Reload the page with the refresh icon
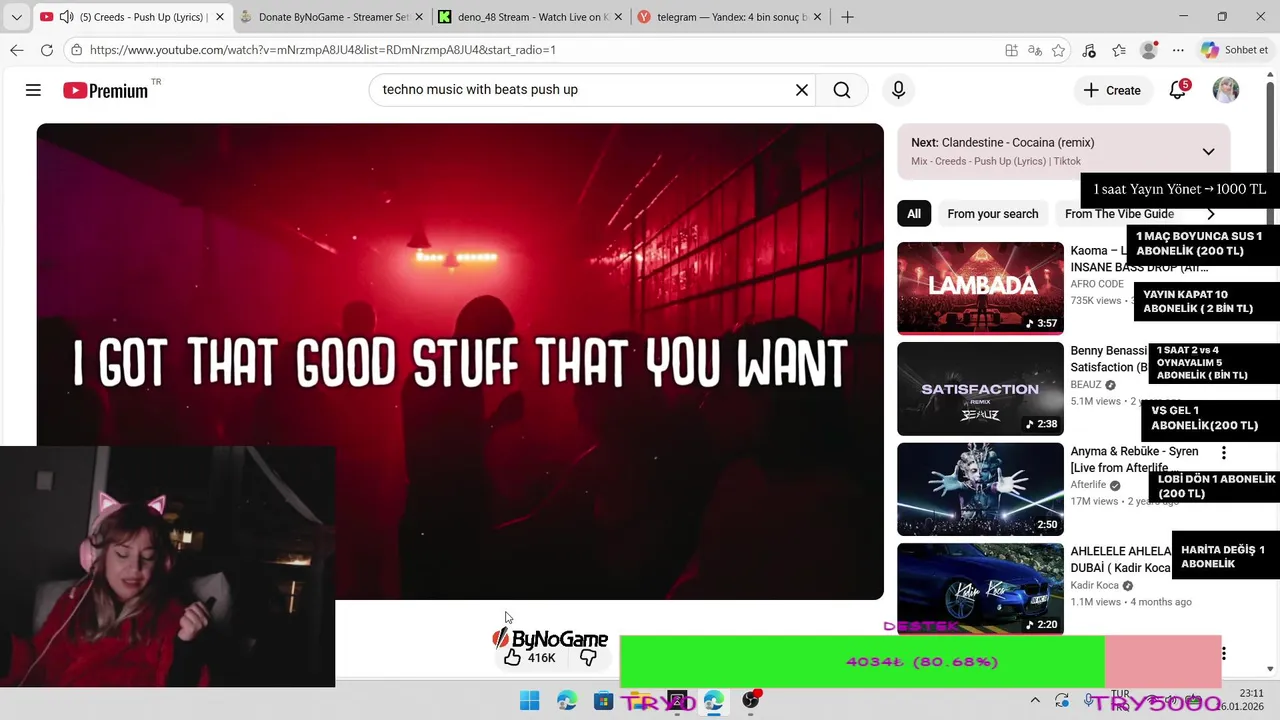The width and height of the screenshot is (1280, 720). [47, 50]
